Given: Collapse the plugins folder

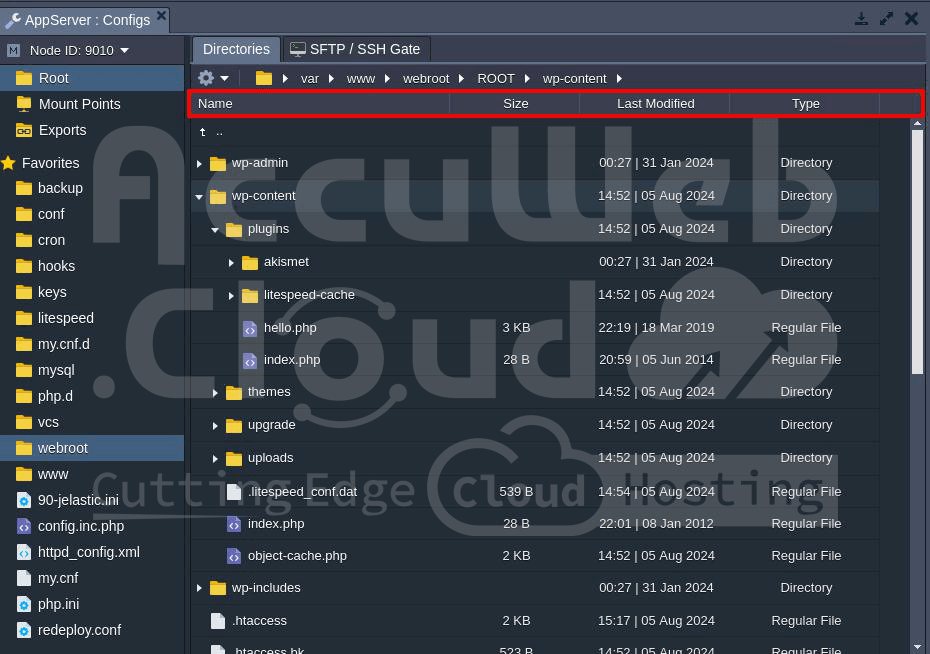Looking at the screenshot, I should [x=215, y=229].
